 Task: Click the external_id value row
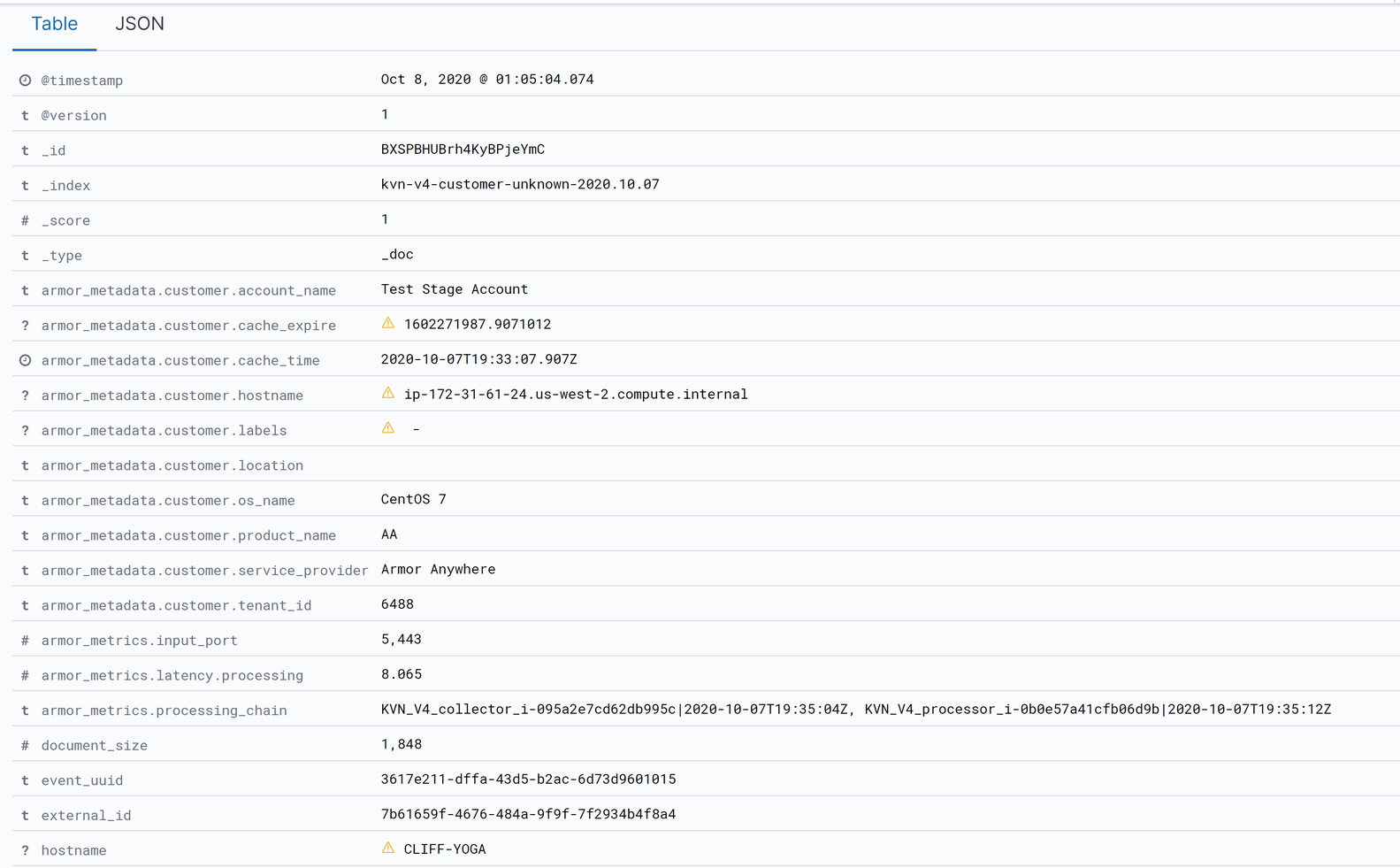pyautogui.click(x=528, y=814)
